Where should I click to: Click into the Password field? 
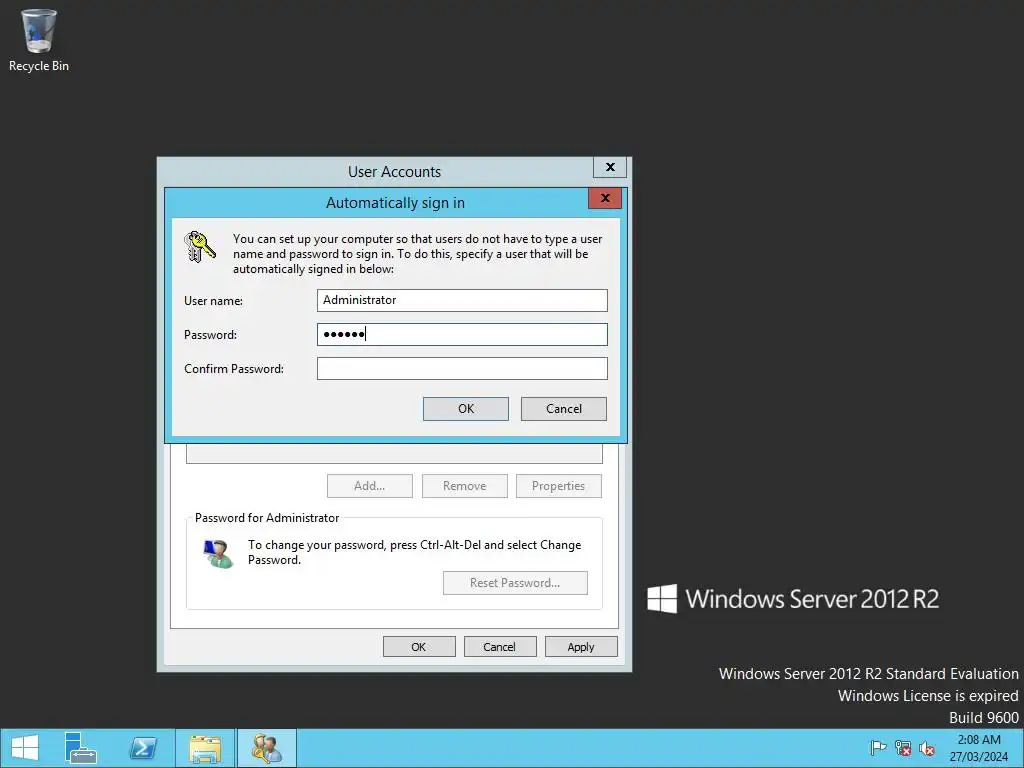point(462,334)
